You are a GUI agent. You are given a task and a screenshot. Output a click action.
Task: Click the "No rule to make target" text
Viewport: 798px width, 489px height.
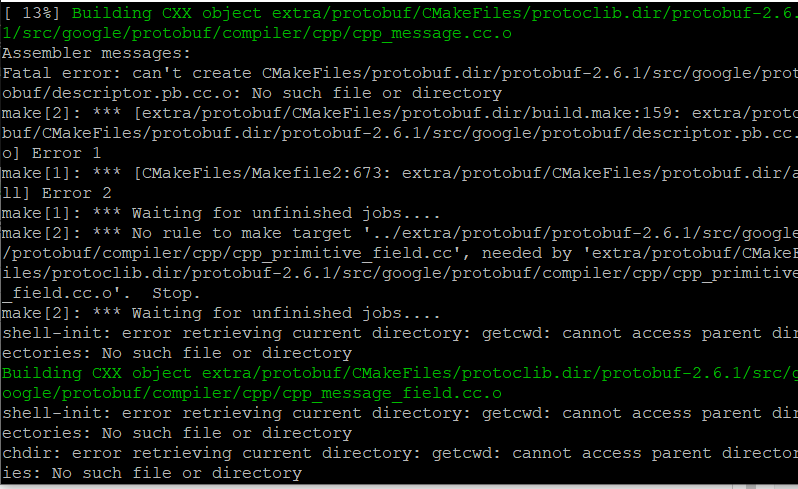click(x=242, y=233)
